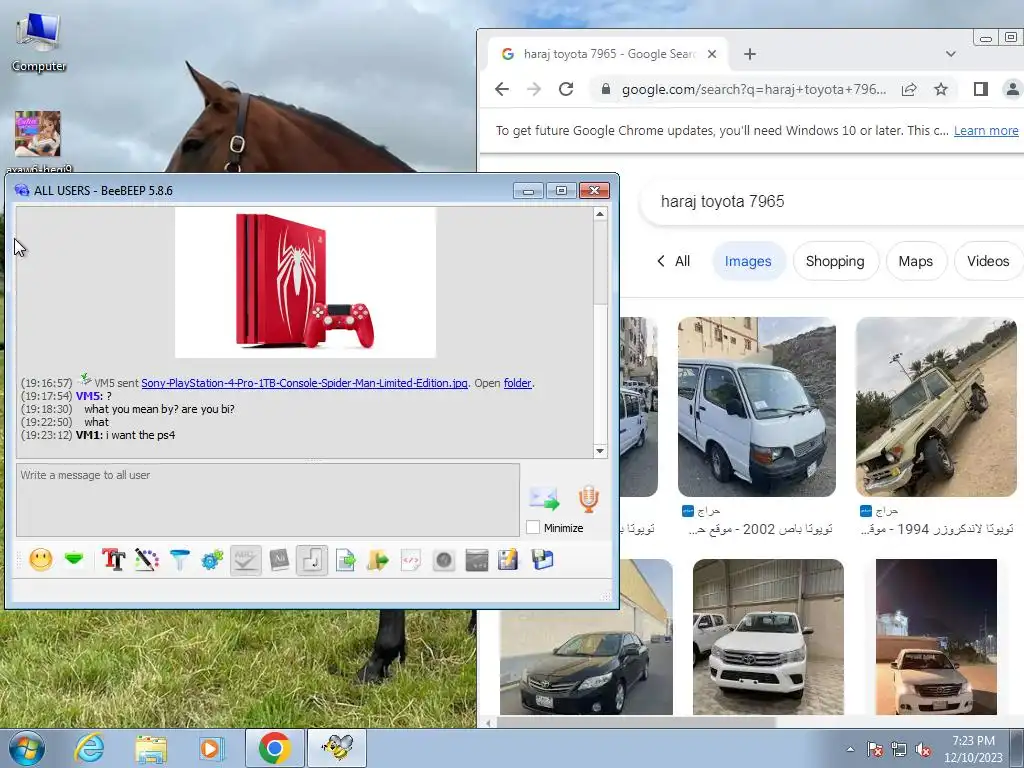Open Windows Media Player from taskbar
The image size is (1024, 768).
pos(211,748)
